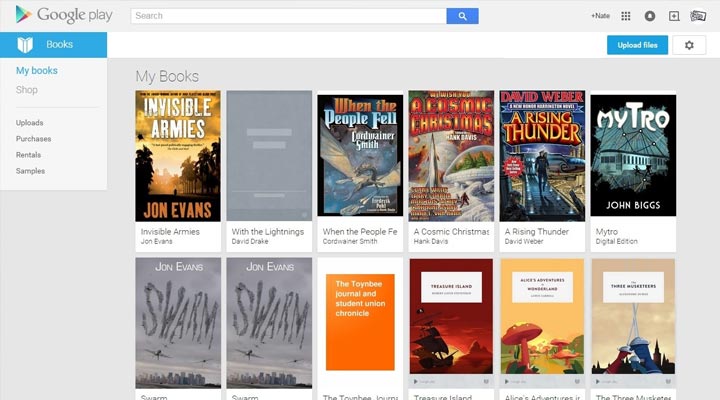Screen dimensions: 720x400
Task: Open the orange Toynbee journal cover
Action: [360, 322]
